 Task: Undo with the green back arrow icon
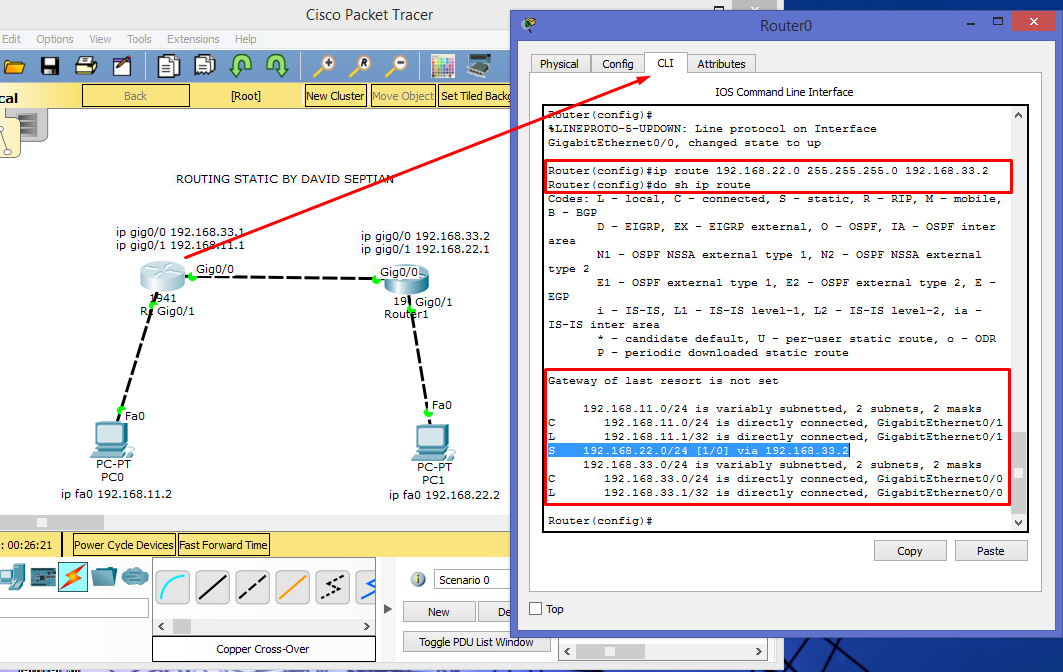[241, 65]
